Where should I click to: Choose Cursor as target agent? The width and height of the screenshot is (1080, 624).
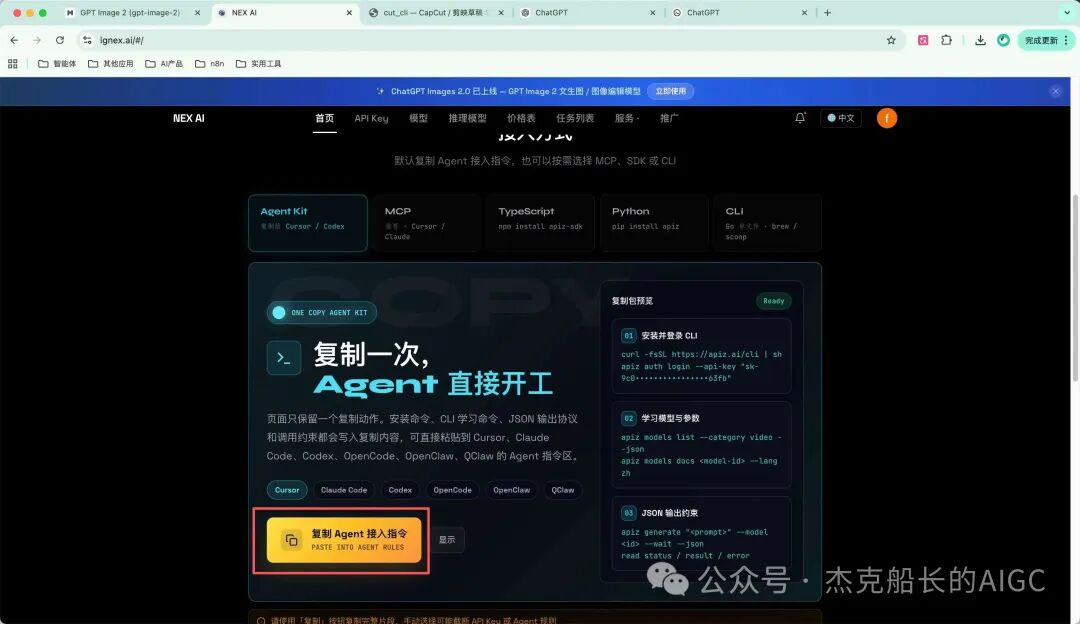[287, 490]
